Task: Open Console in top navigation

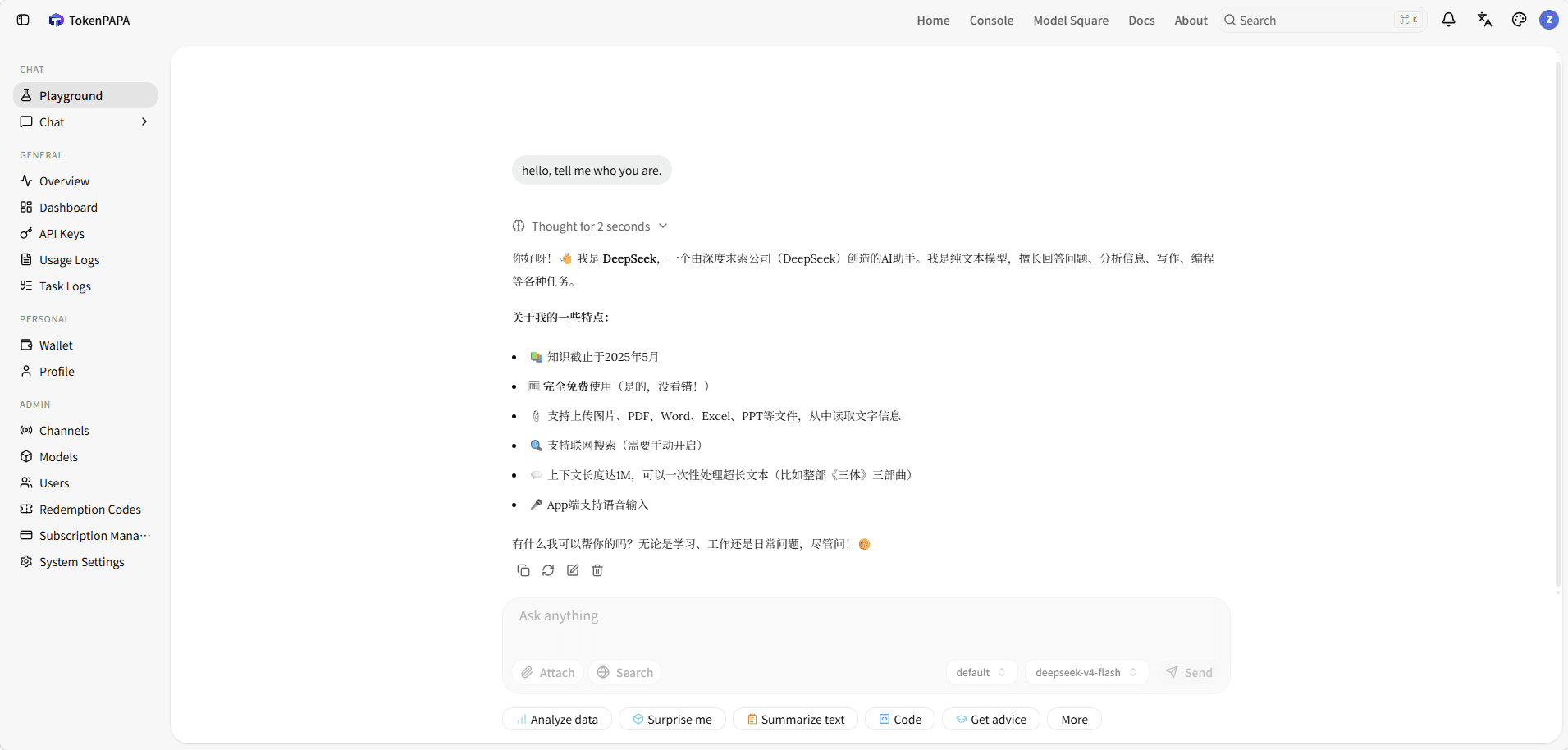Action: (991, 20)
